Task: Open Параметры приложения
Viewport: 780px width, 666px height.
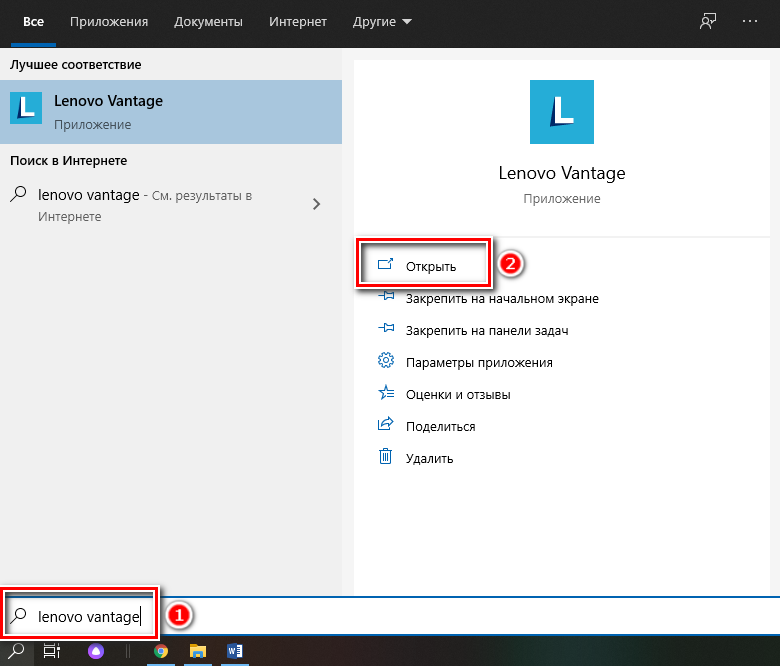Action: pyautogui.click(x=479, y=363)
